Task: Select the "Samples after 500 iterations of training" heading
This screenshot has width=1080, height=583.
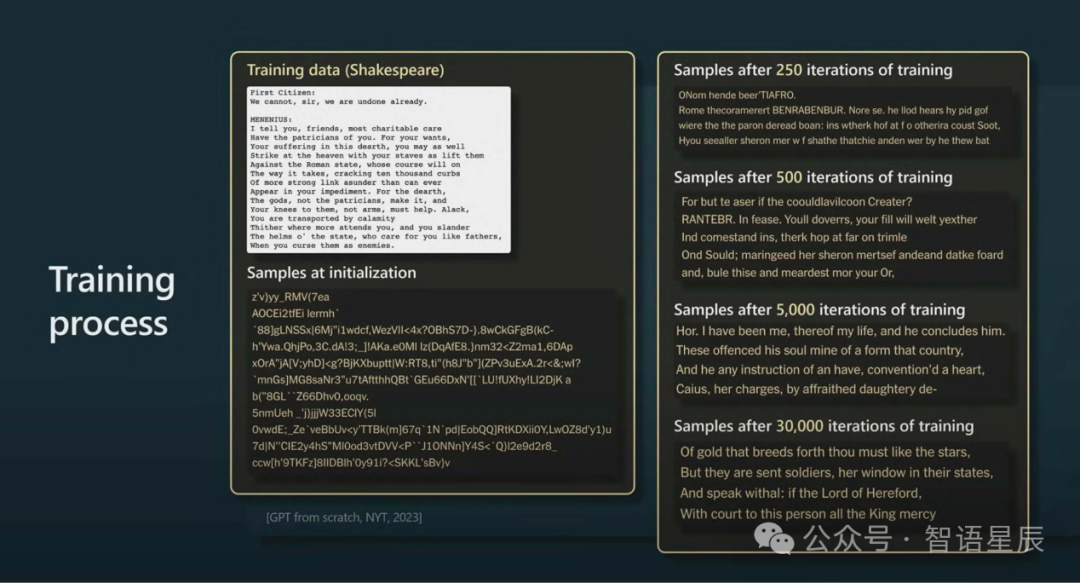Action: pos(813,178)
